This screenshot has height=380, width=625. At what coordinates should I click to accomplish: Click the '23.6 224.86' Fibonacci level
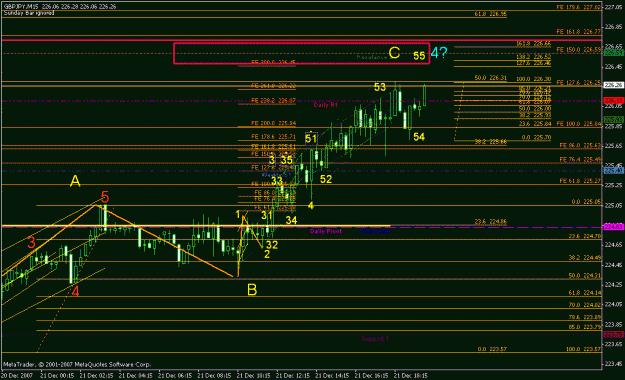click(491, 222)
